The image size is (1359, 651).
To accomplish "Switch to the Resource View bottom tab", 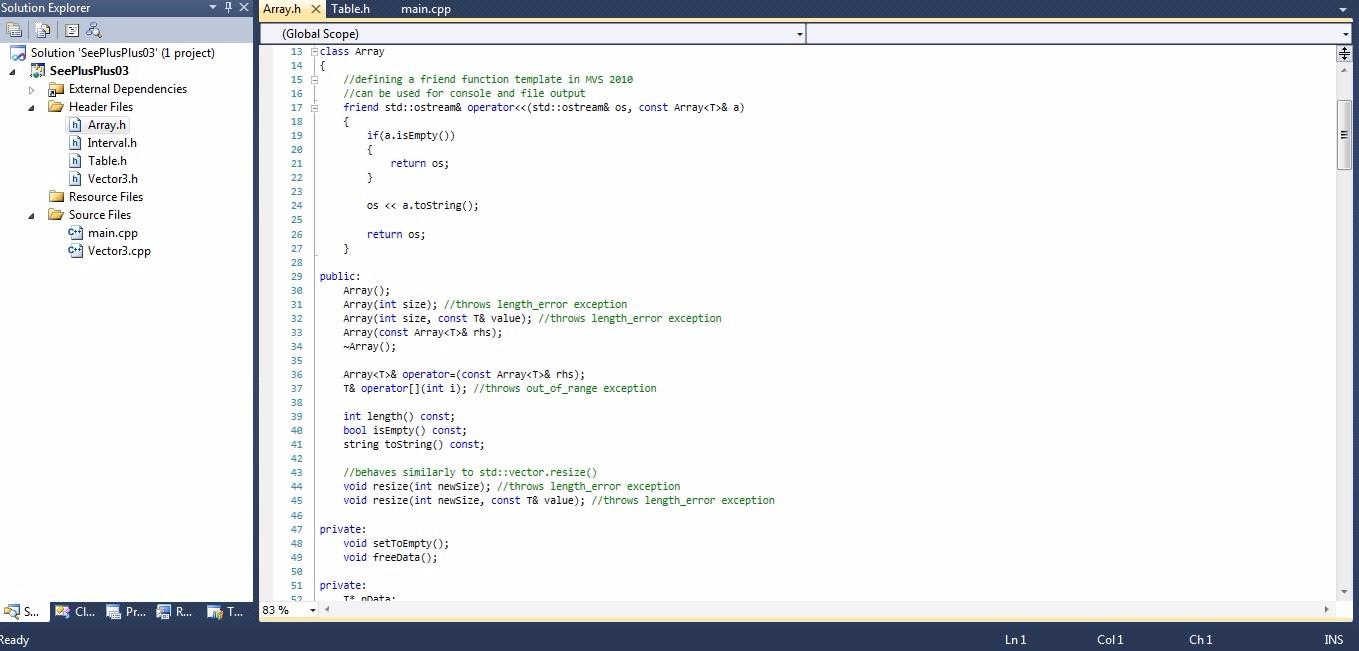I will [175, 612].
